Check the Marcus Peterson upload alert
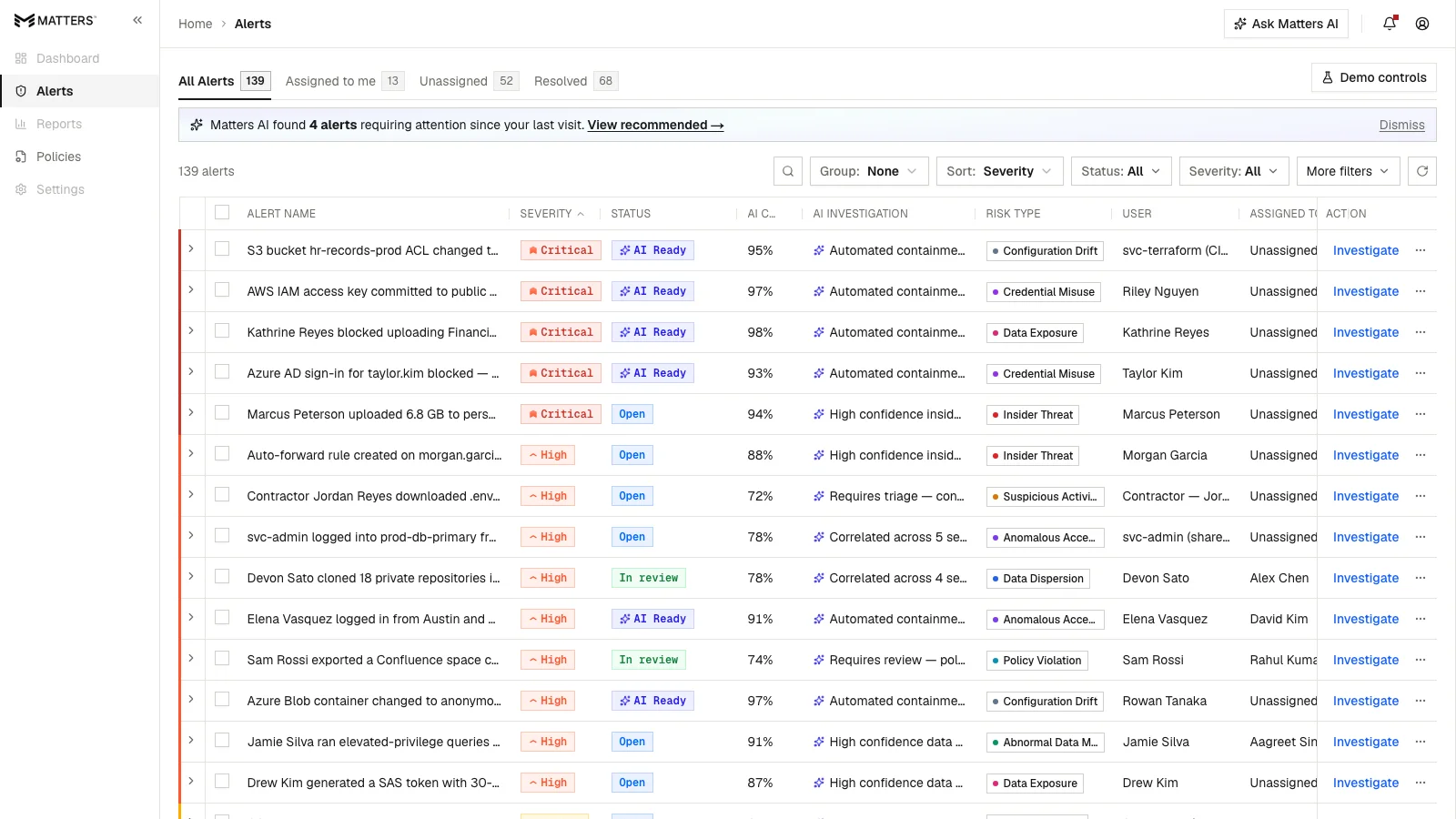 222,412
